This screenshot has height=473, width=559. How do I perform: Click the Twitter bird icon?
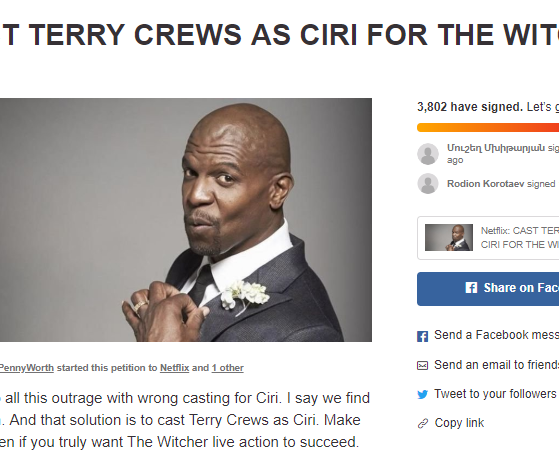(x=422, y=395)
